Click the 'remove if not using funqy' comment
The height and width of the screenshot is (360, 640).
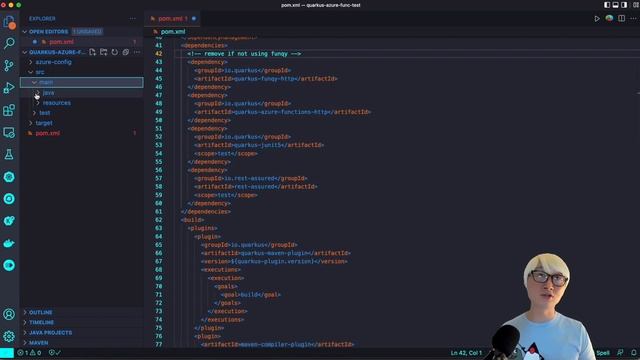[x=244, y=53]
